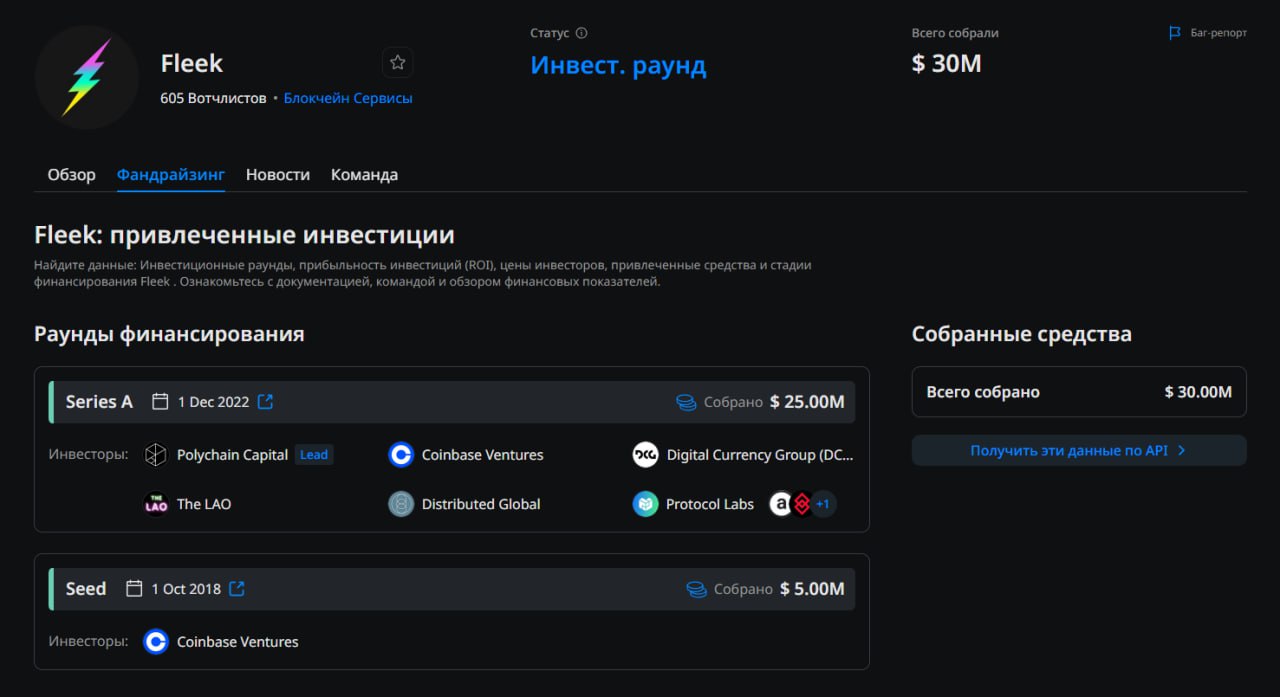
Task: Click the Seed round title
Action: [86, 589]
